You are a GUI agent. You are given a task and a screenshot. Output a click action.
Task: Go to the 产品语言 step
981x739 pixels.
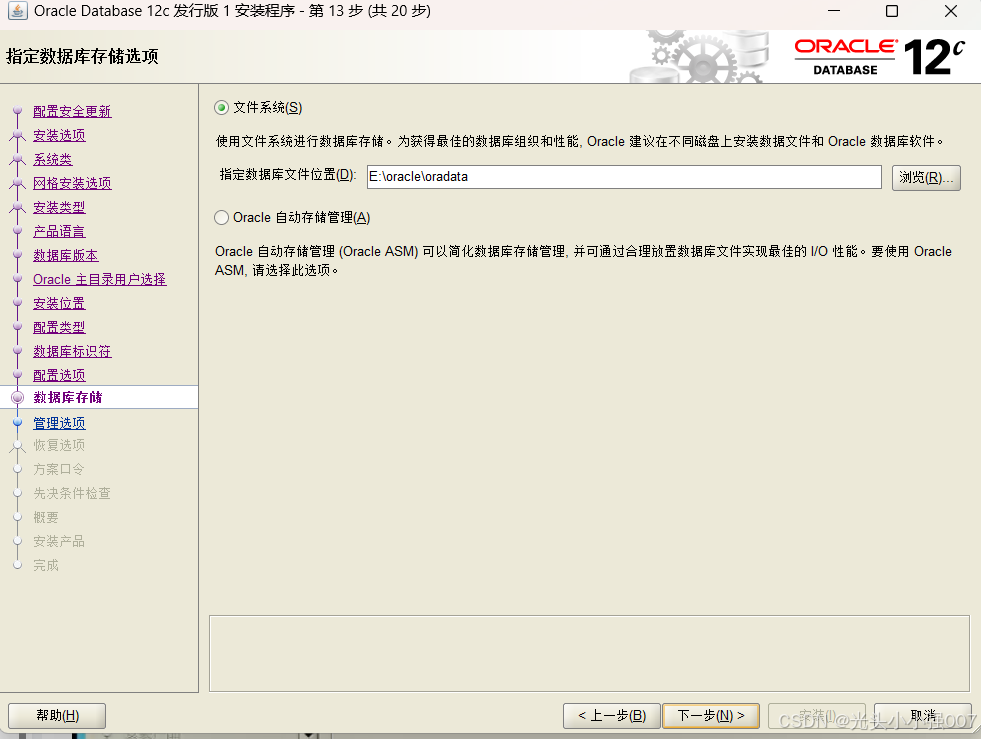pos(59,232)
